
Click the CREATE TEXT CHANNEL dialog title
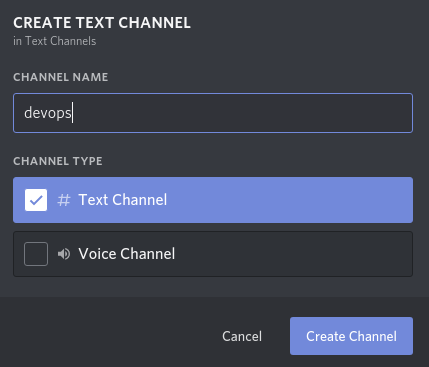(102, 23)
